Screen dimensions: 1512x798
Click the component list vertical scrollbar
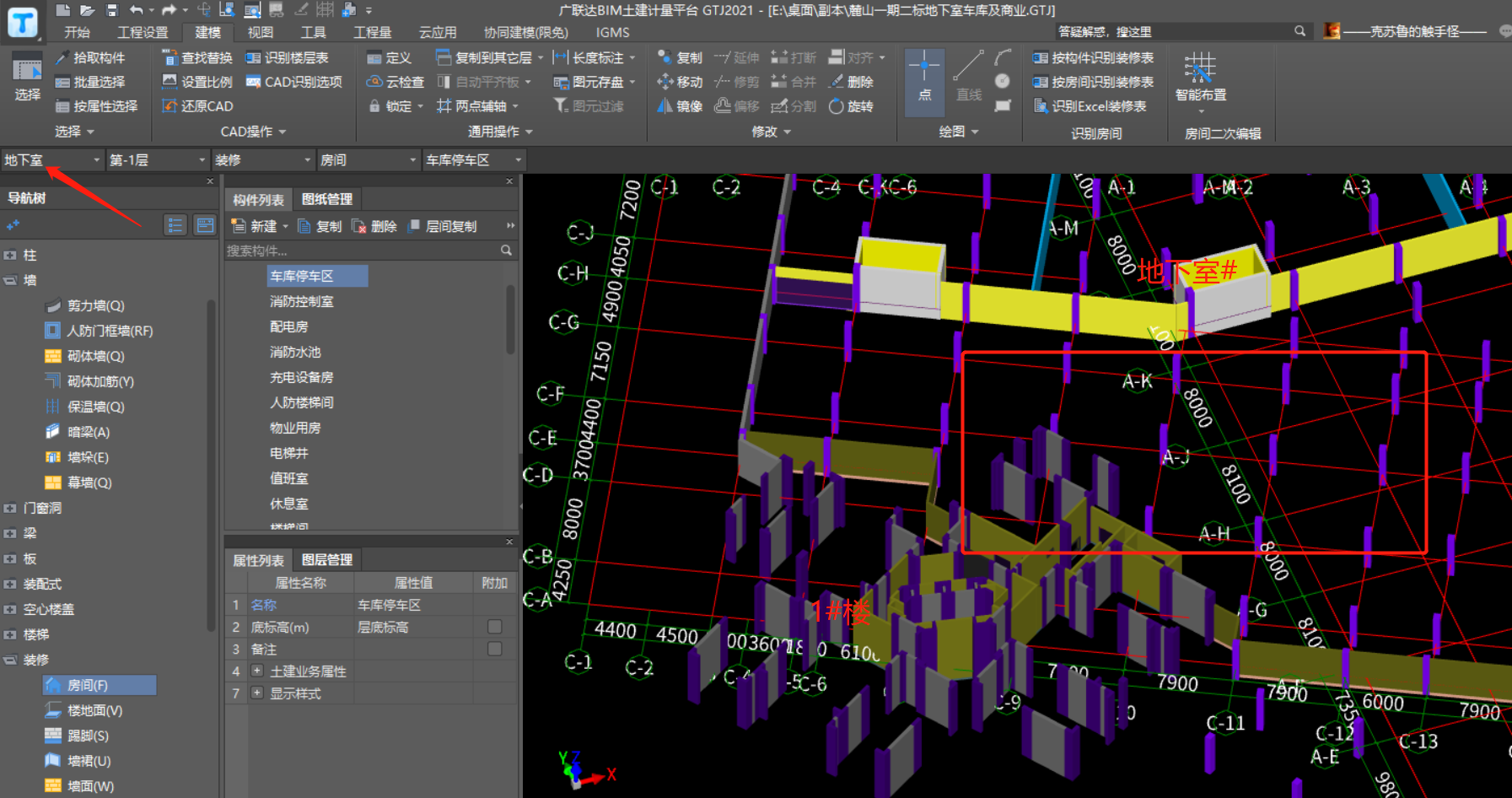(x=511, y=319)
